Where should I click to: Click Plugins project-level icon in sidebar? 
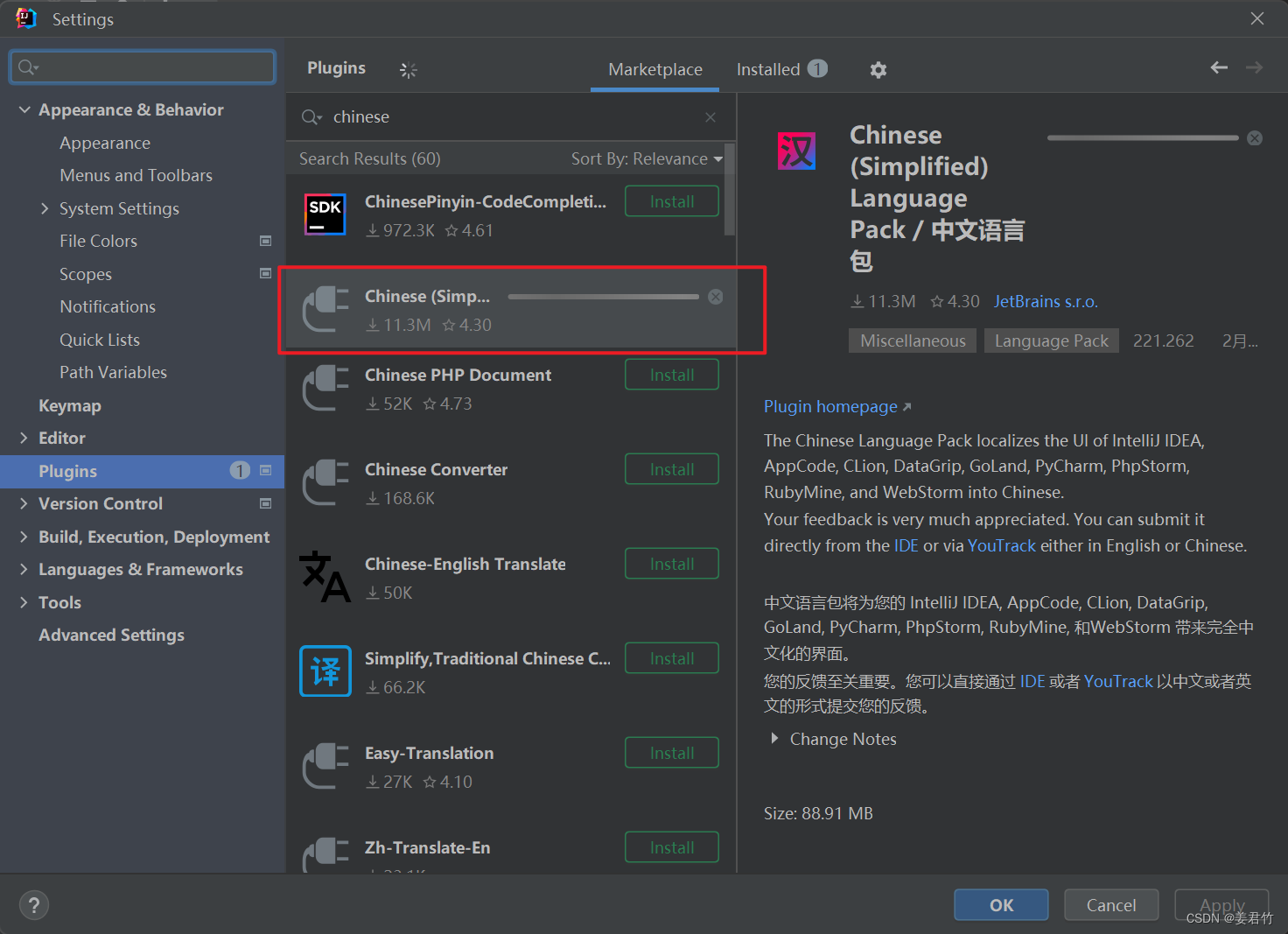(x=266, y=470)
